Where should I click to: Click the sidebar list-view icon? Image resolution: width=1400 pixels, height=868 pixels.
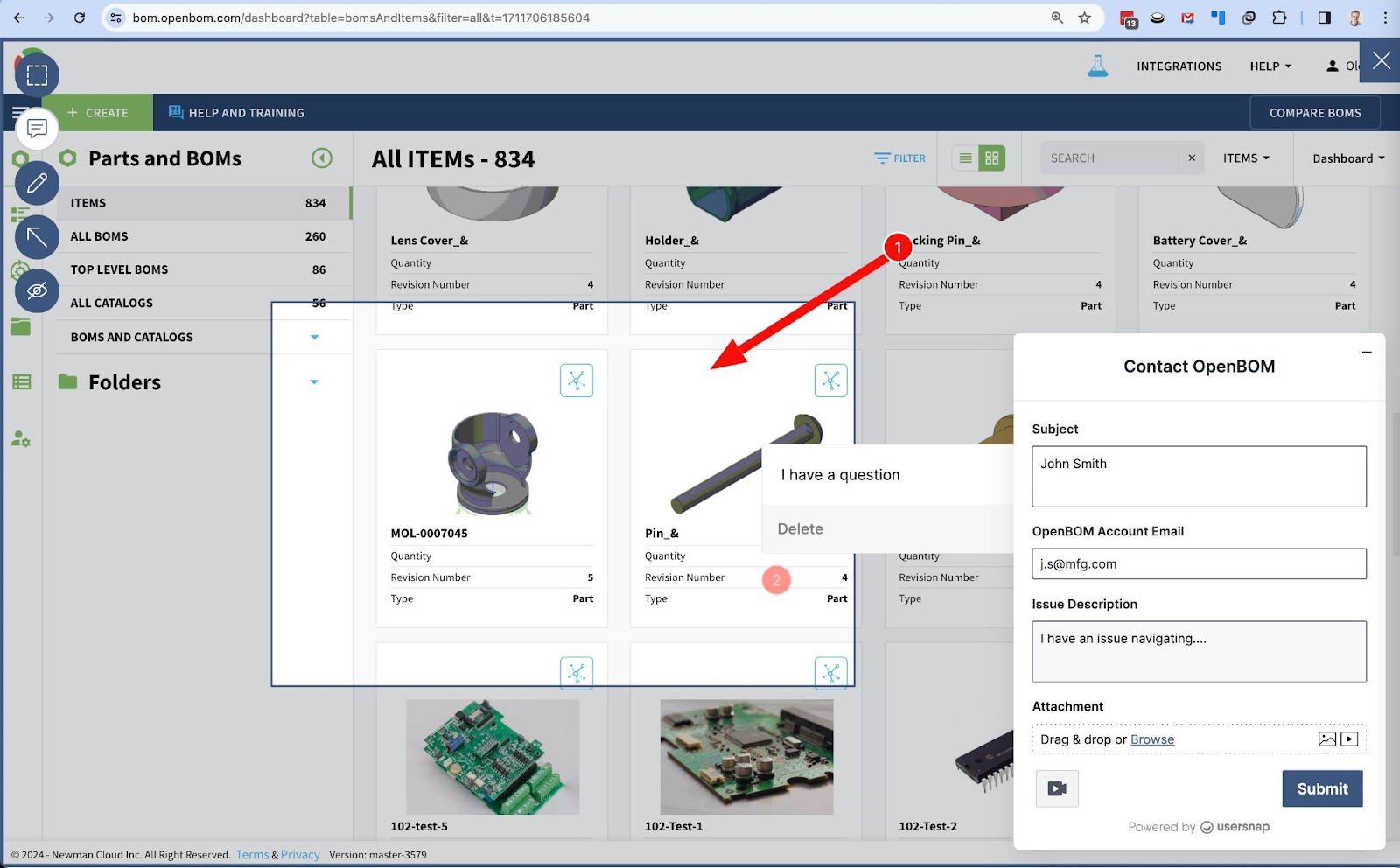tap(21, 382)
